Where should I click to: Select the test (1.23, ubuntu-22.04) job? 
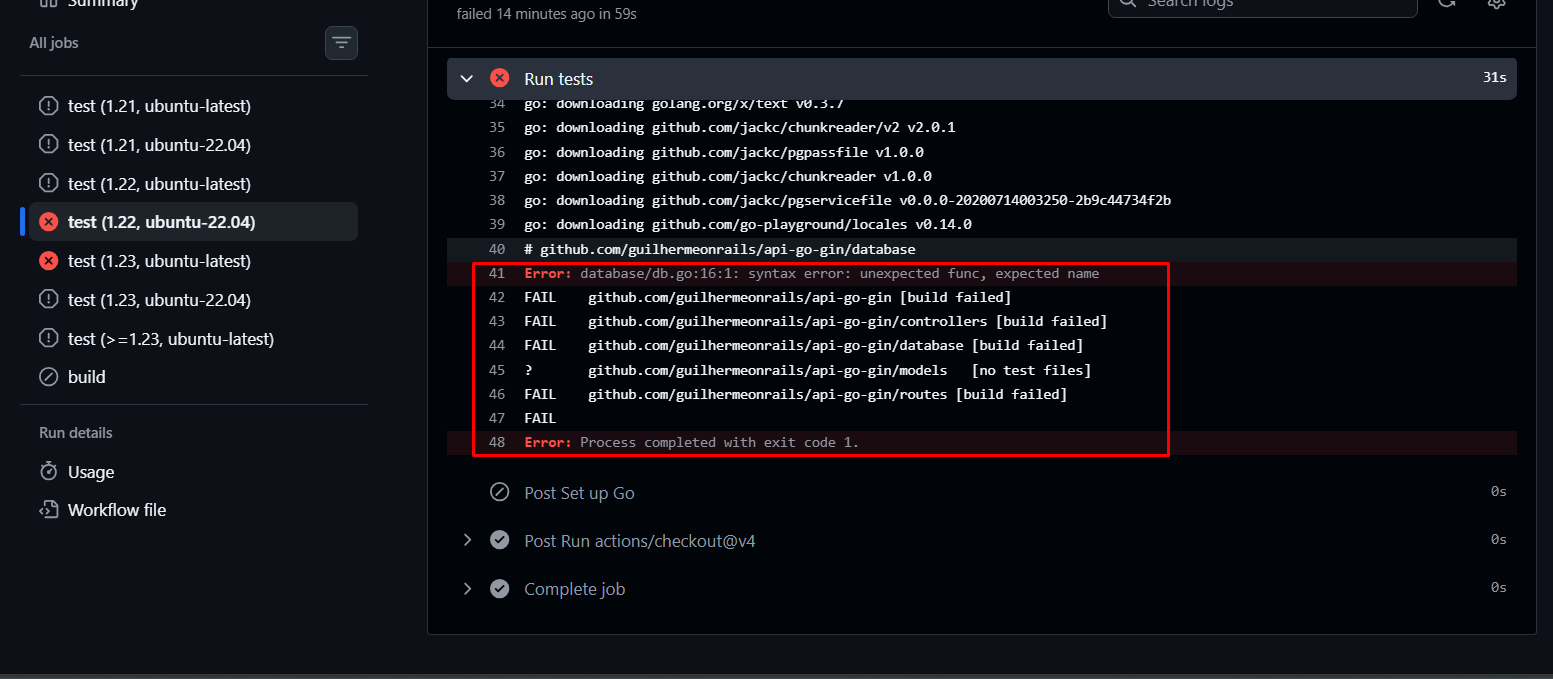(x=159, y=300)
